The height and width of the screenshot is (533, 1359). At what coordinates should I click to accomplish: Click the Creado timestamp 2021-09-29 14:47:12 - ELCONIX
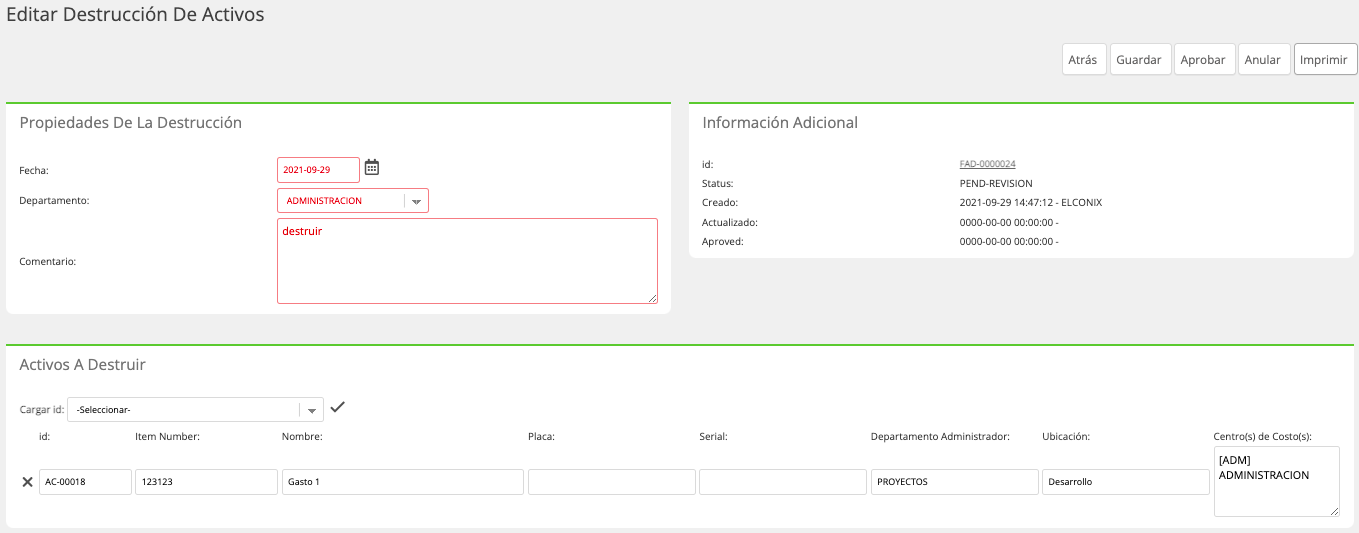[1030, 203]
